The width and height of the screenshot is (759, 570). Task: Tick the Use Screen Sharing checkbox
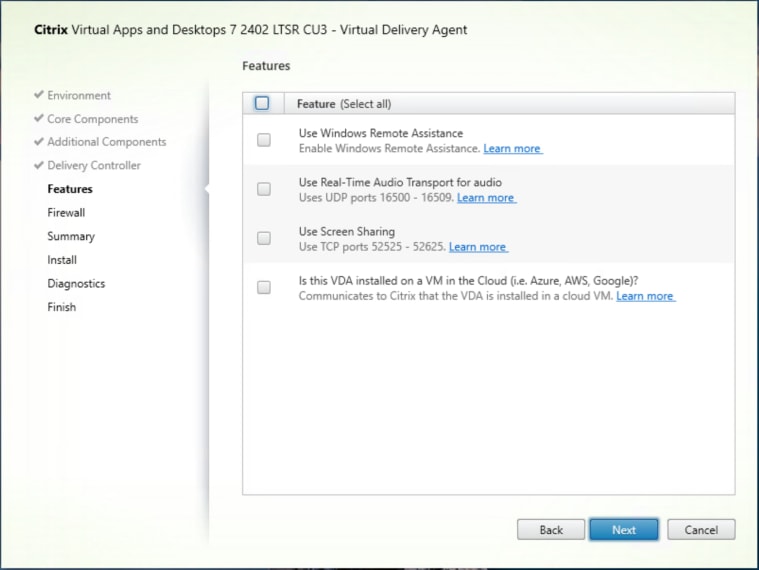click(264, 238)
